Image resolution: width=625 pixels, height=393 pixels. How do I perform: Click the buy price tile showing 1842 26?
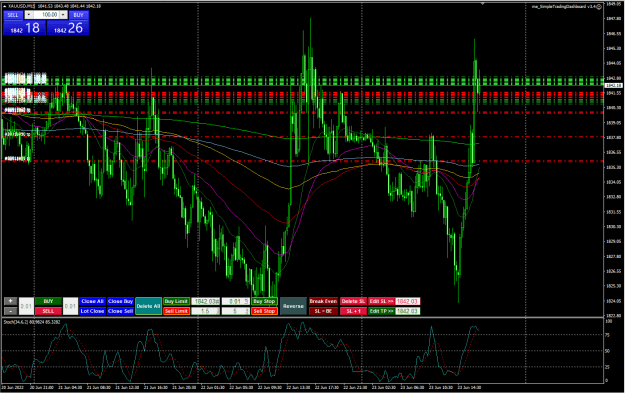tap(68, 28)
